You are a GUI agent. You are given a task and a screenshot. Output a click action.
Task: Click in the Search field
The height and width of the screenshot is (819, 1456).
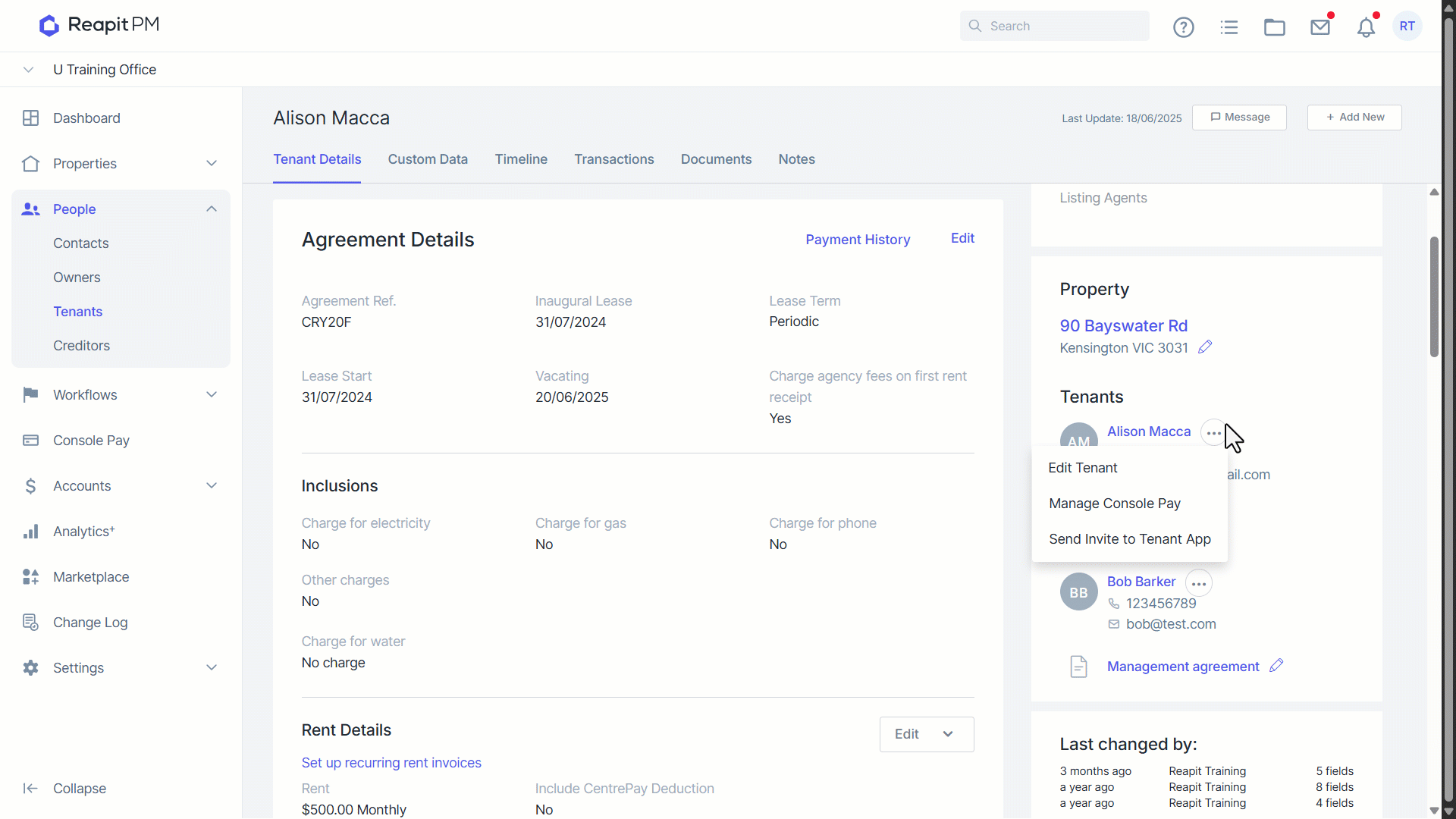pos(1054,26)
